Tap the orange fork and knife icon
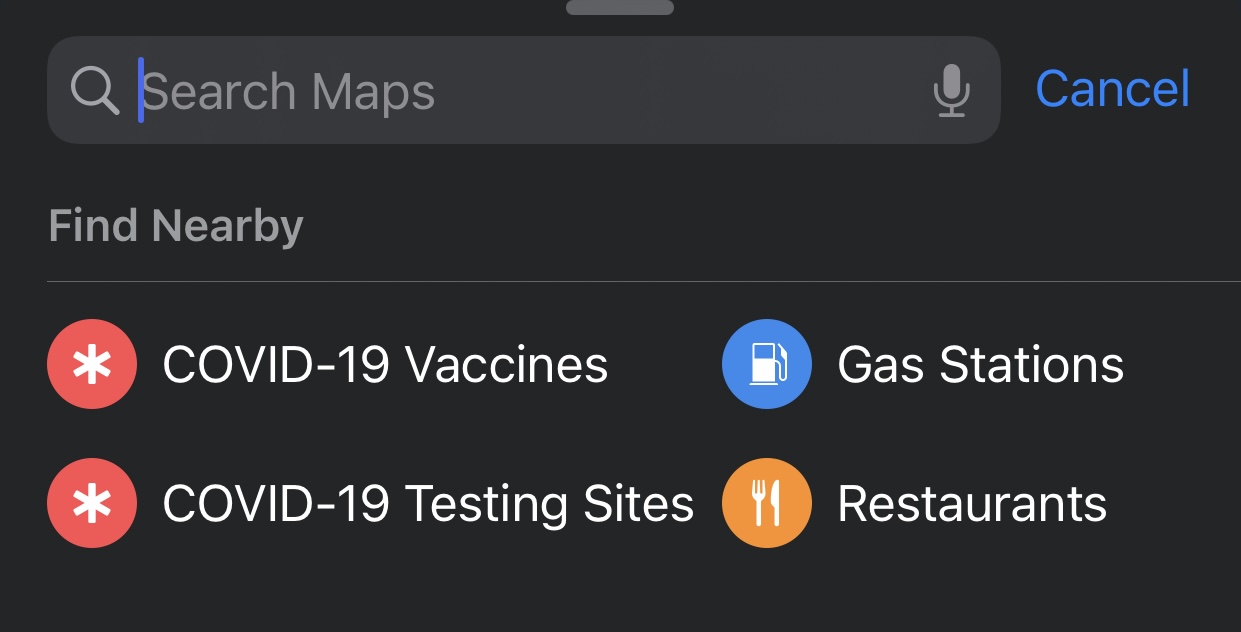This screenshot has width=1241, height=632. pos(766,503)
